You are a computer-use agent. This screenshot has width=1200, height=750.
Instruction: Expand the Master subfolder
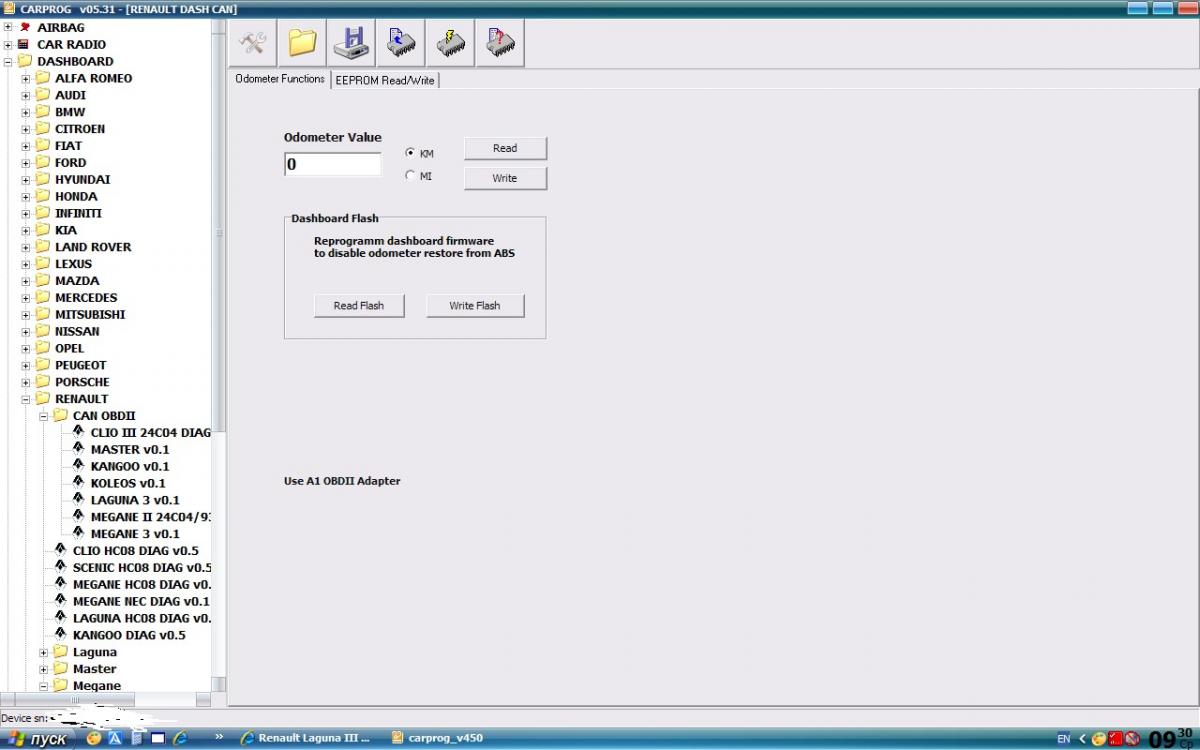[44, 669]
